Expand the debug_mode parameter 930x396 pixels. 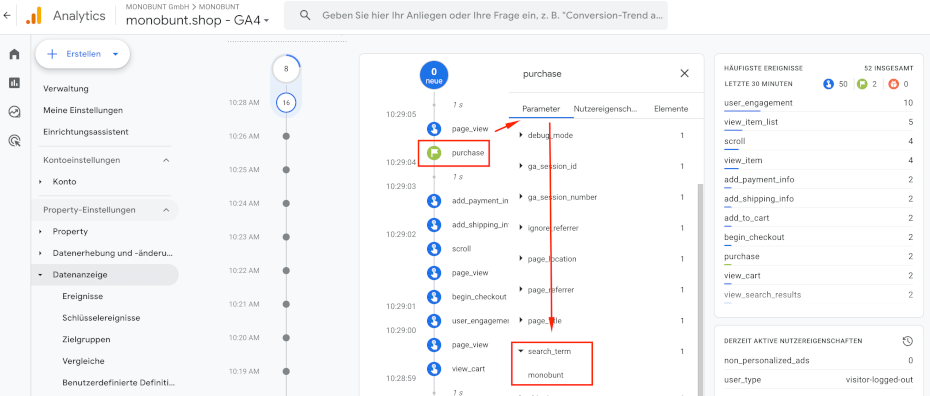pos(521,135)
